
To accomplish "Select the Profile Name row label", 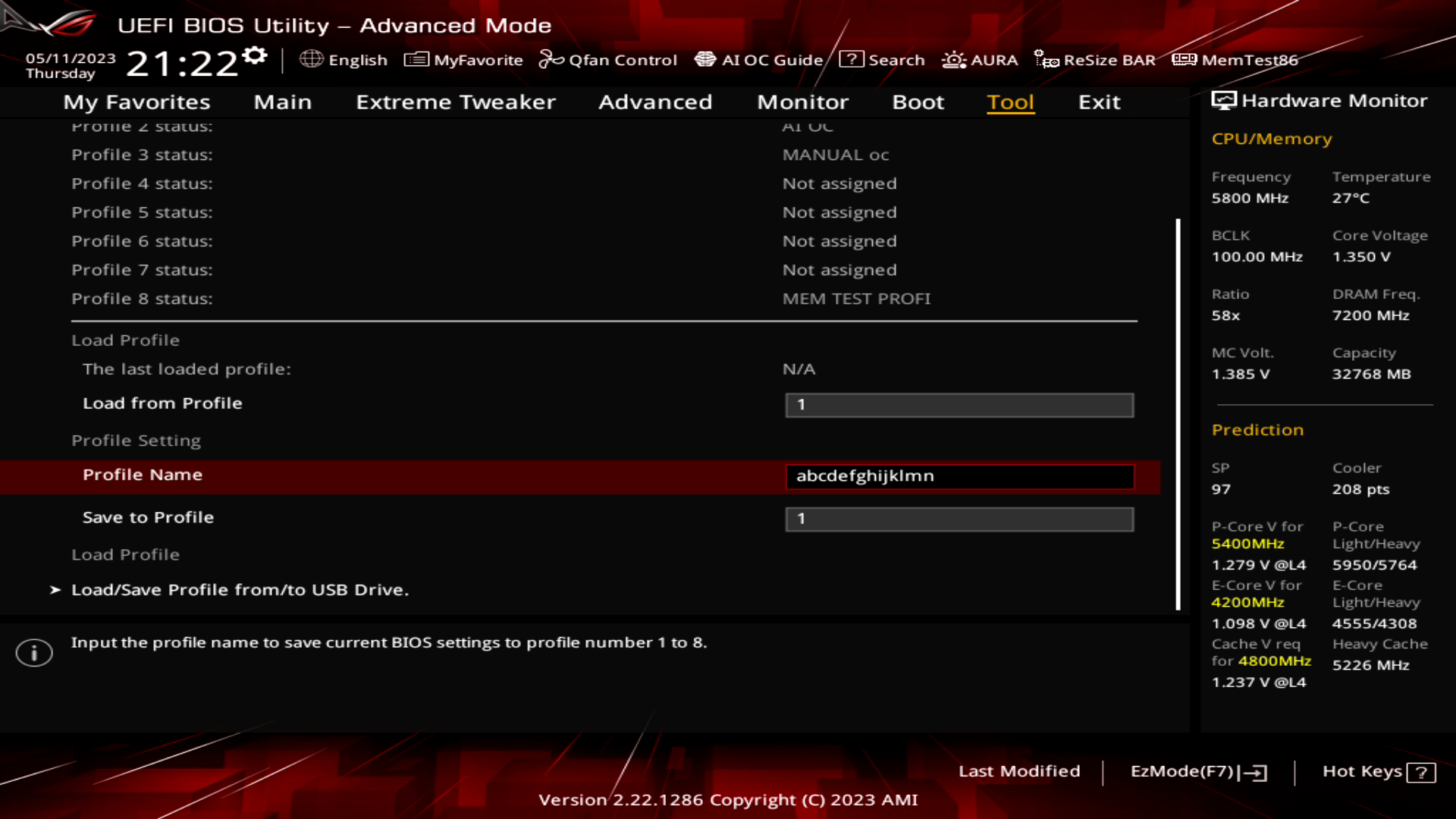I will click(x=143, y=475).
